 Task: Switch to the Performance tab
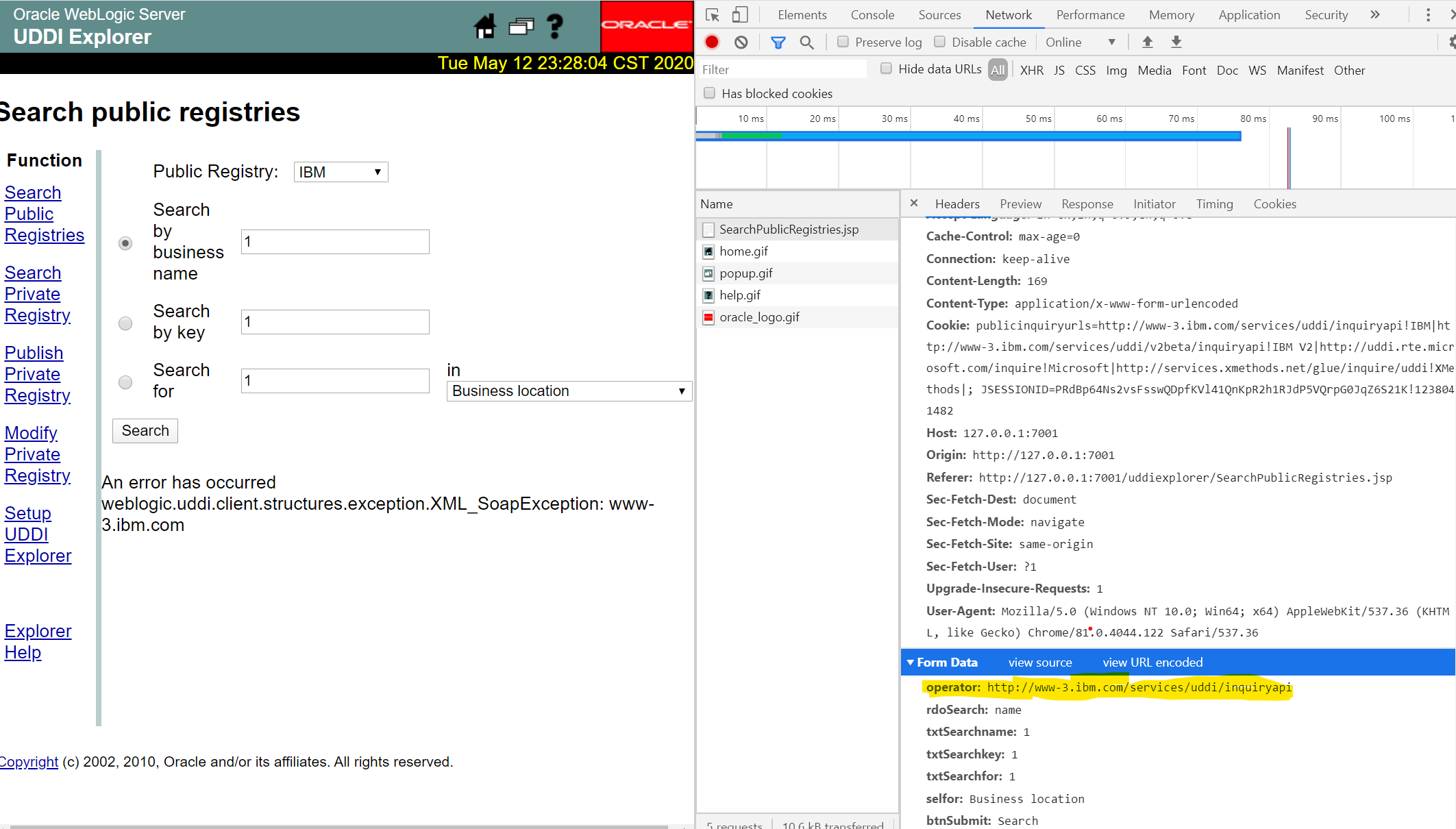[x=1090, y=15]
